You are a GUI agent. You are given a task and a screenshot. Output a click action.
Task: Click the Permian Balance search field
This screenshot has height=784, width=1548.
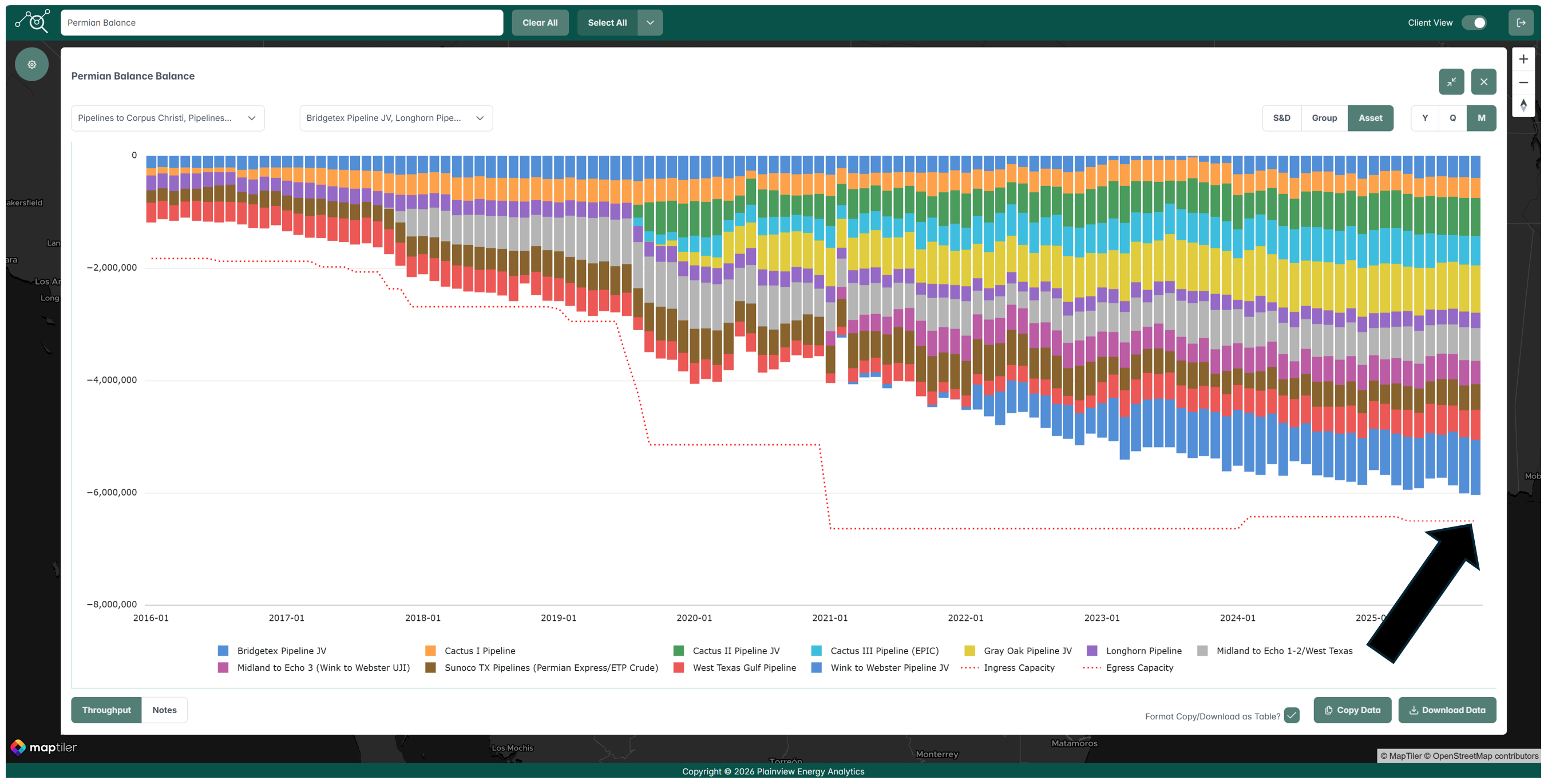click(x=281, y=23)
